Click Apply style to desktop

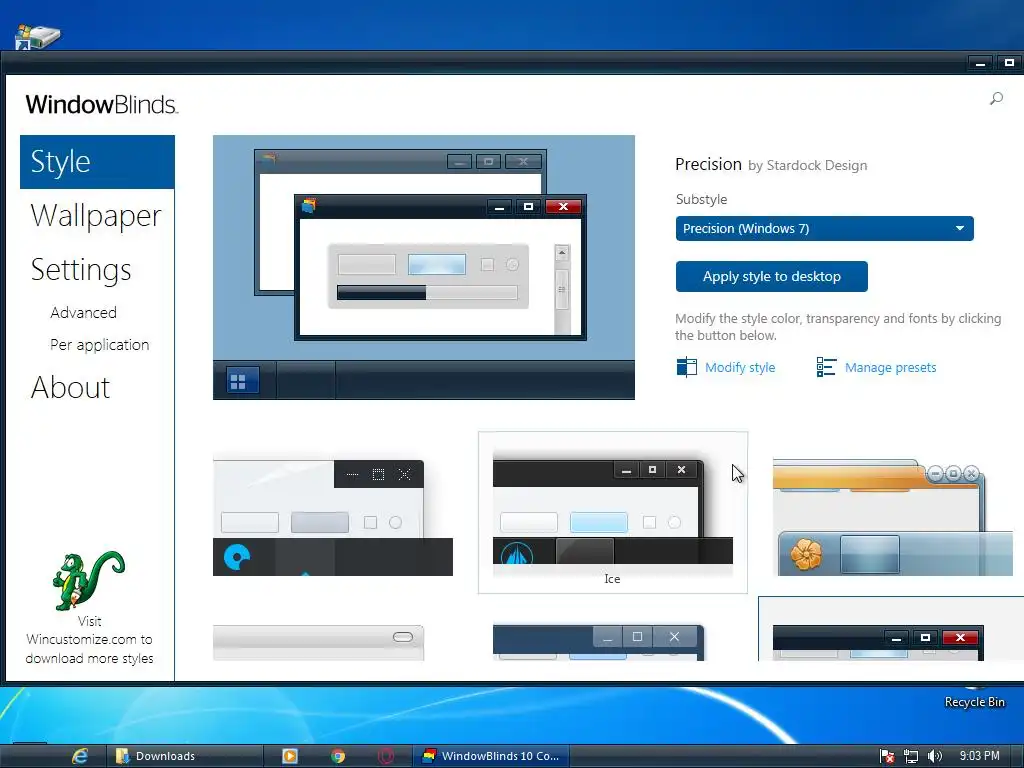(771, 276)
